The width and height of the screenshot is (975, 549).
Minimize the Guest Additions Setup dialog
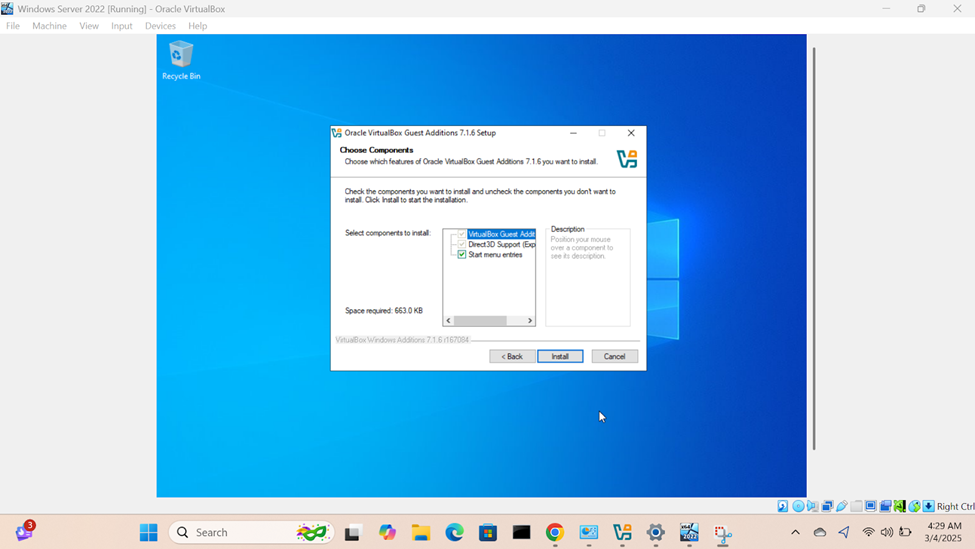coord(573,133)
